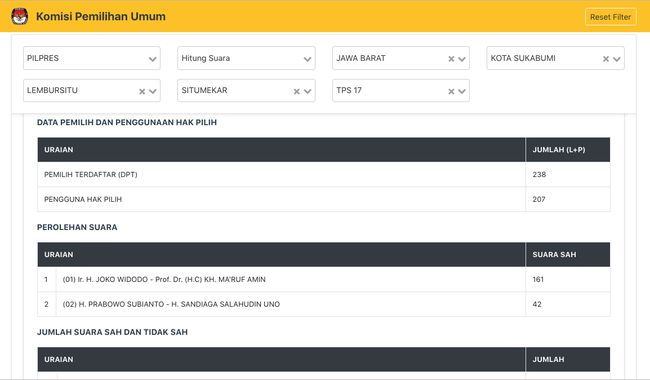650x380 pixels.
Task: Open the SITUMEKAR dropdown chevron
Action: pos(307,91)
